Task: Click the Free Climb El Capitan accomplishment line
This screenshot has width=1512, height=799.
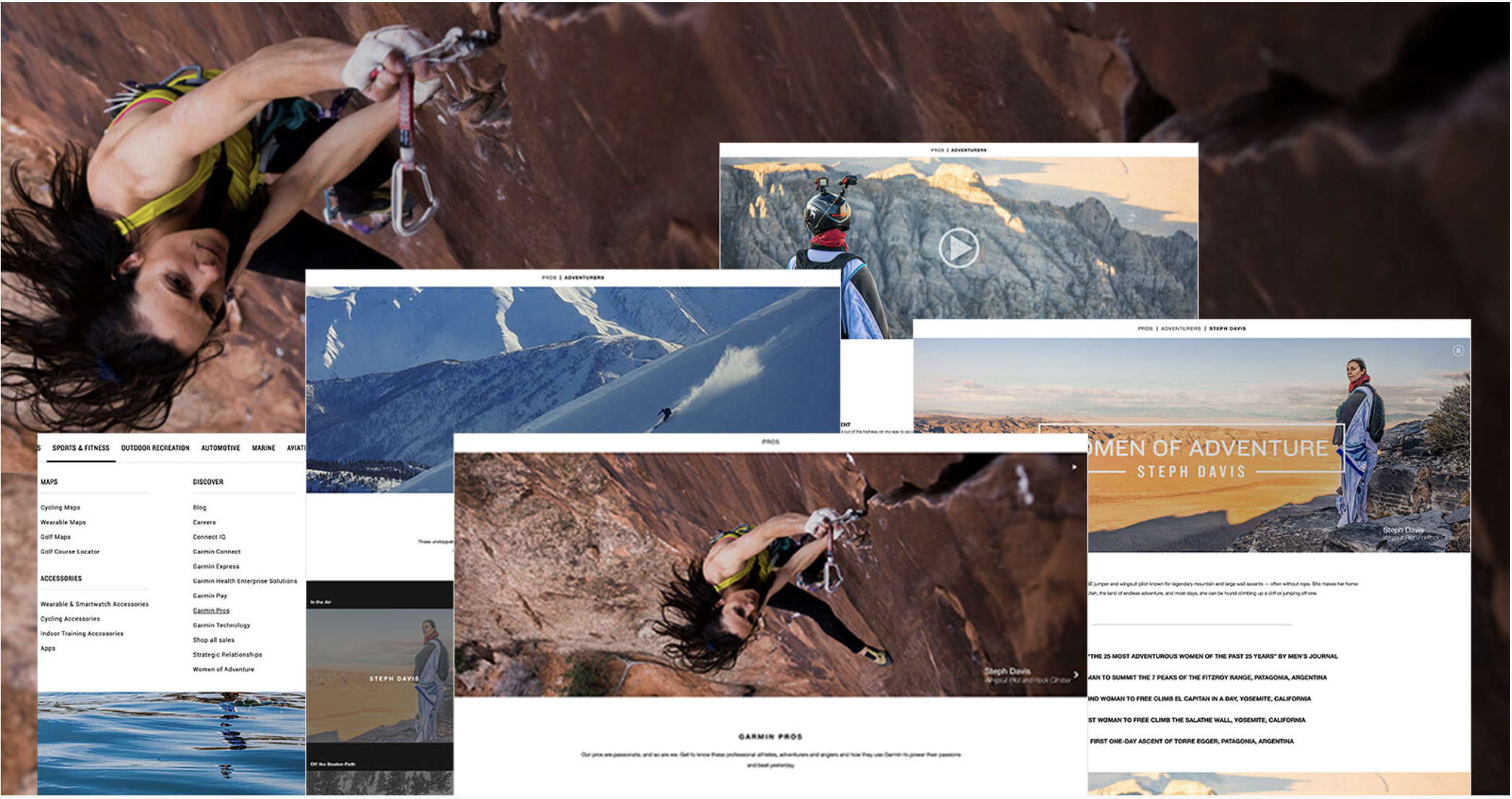Action: click(x=1199, y=699)
